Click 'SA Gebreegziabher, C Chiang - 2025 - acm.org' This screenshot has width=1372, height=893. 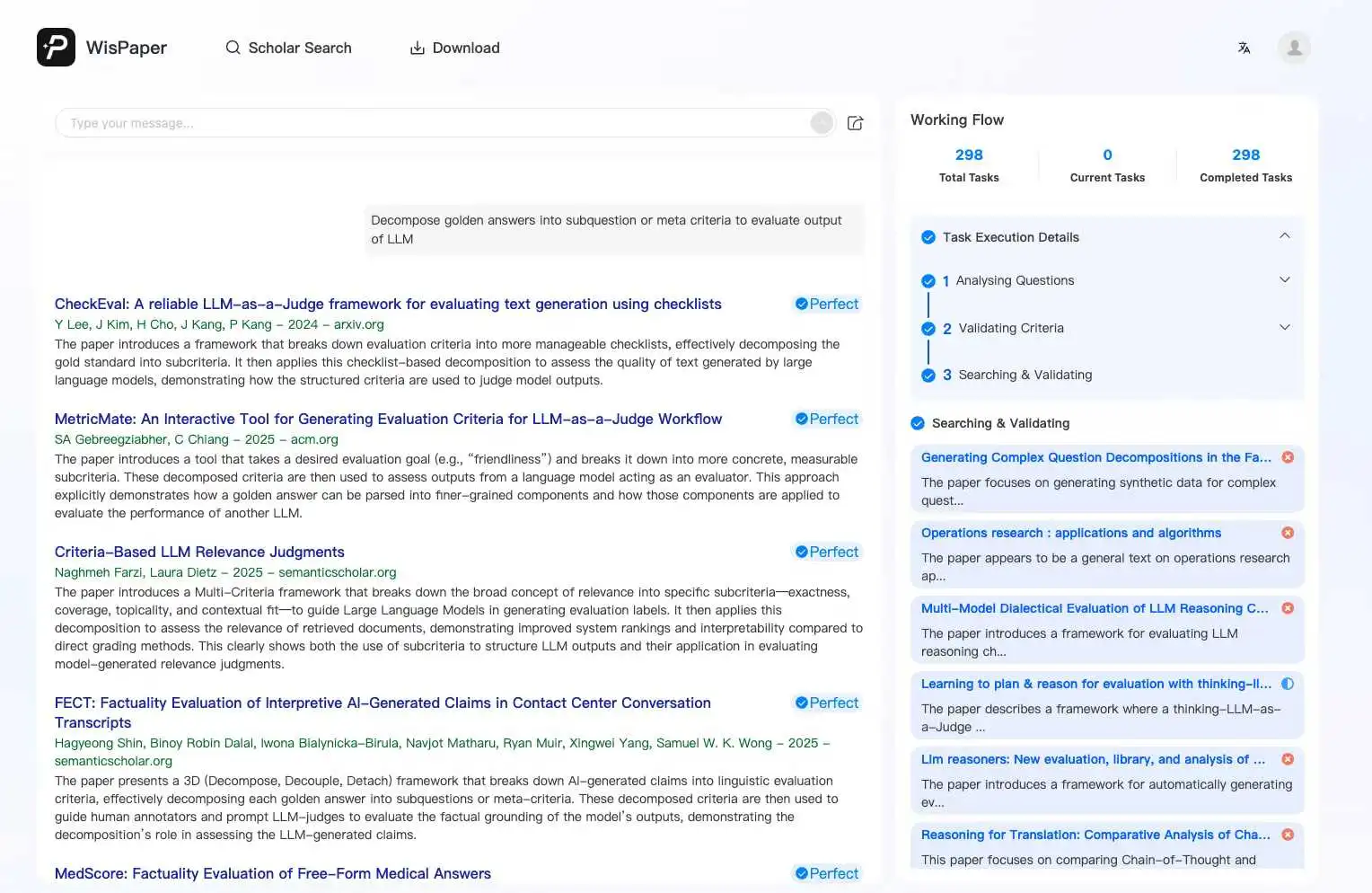(x=197, y=439)
